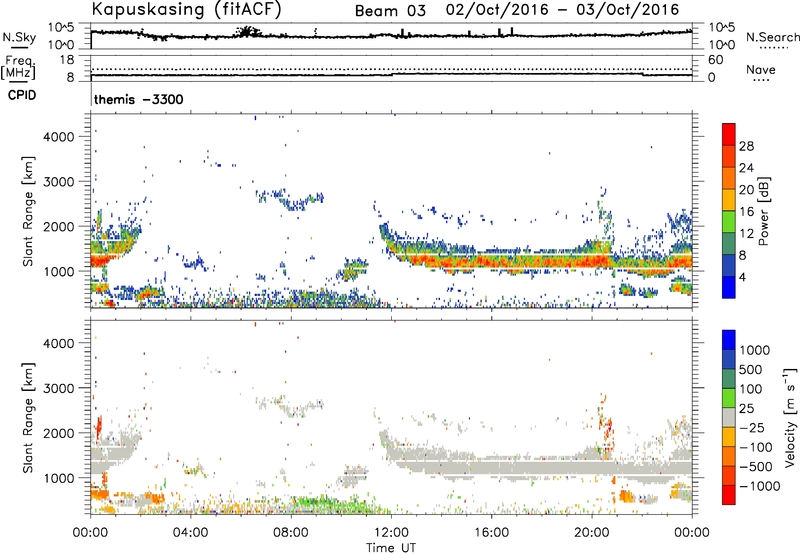Click the "2000" tick of the velocity panel
The image size is (800, 554).
59,433
